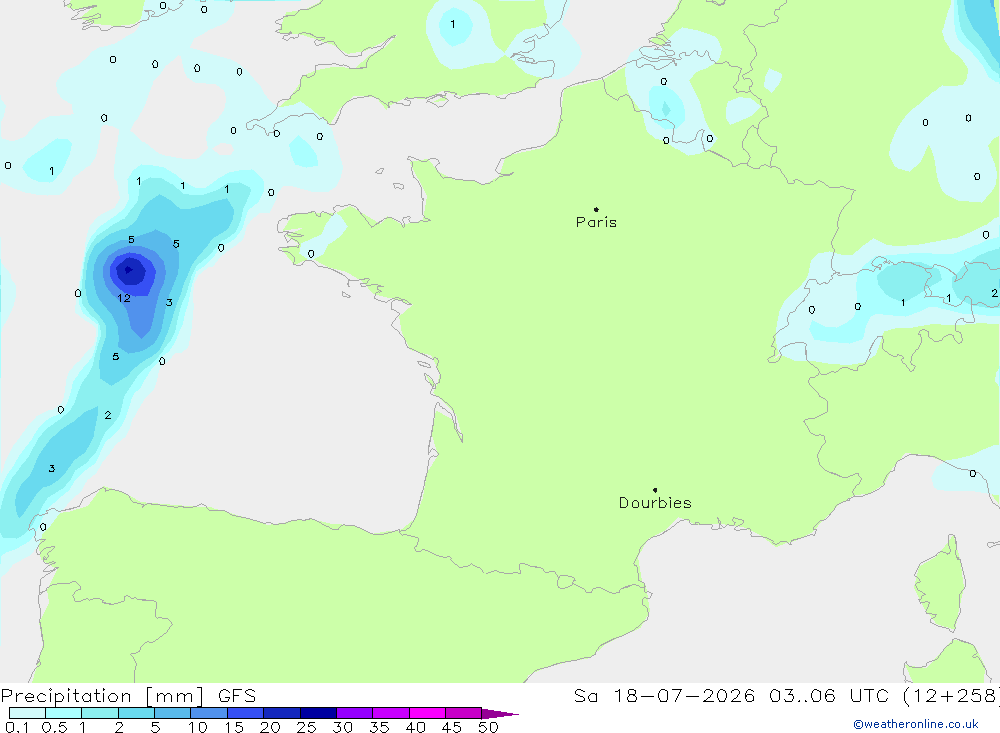
Task: Click the 'Sa 18-07-2026' date label
Action: point(664,695)
